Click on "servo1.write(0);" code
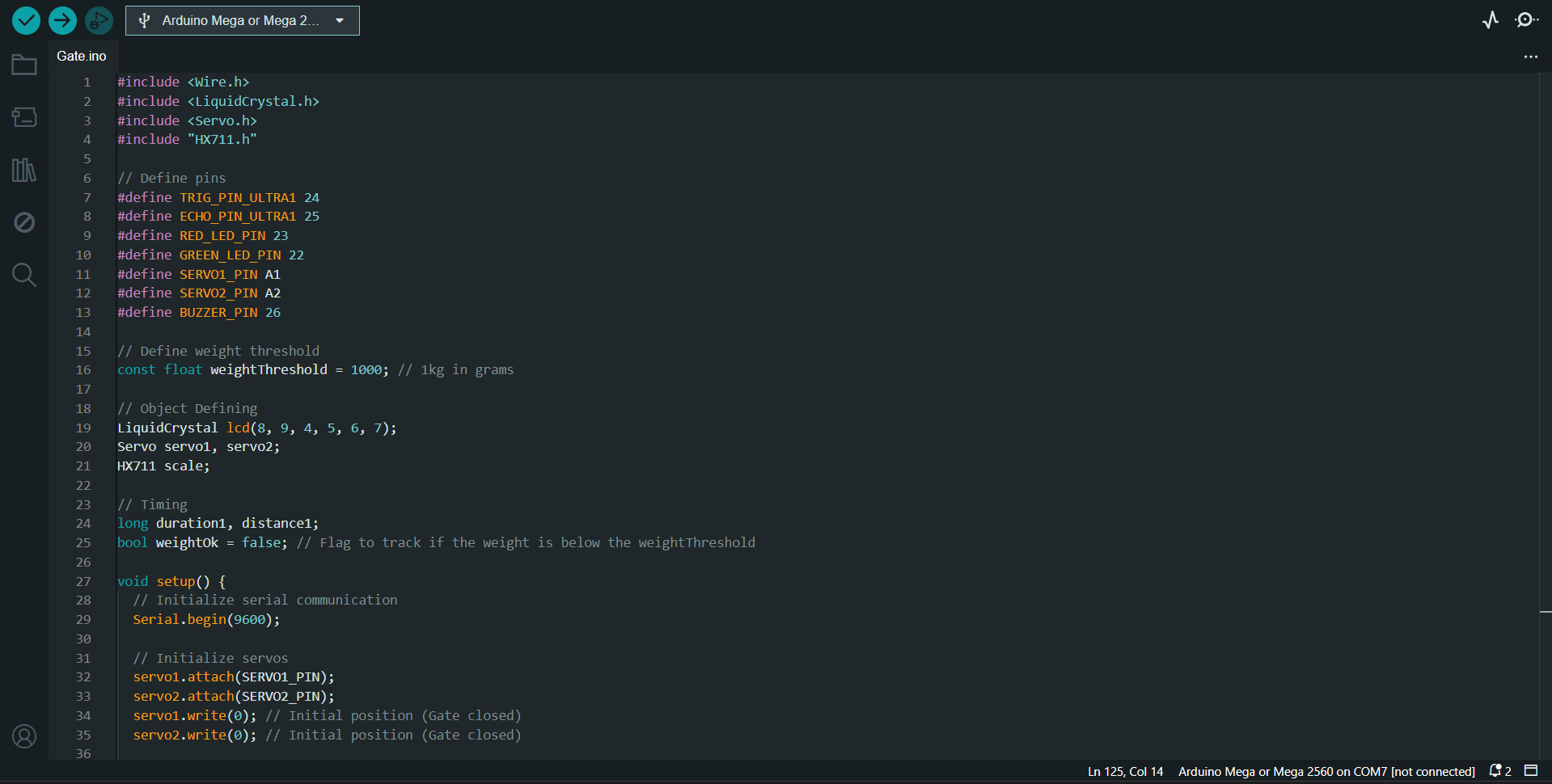This screenshot has height=784, width=1552. 195,716
